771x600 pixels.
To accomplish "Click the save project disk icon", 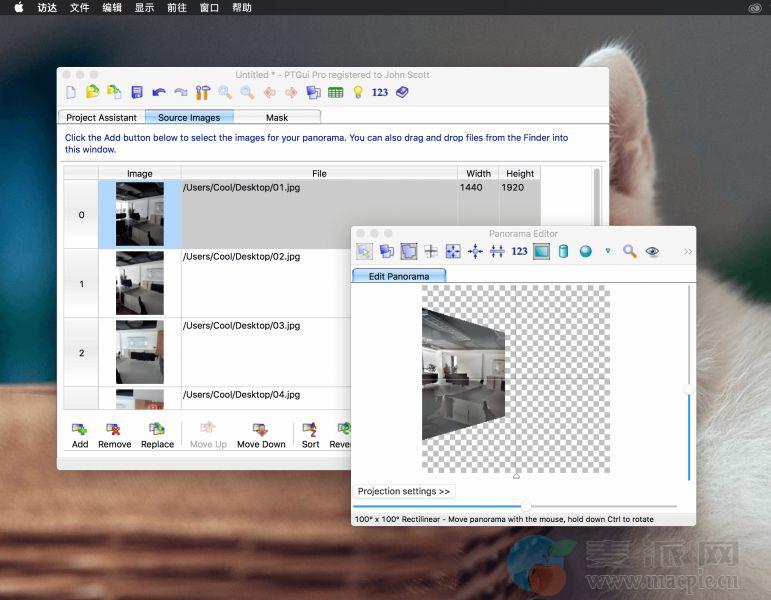I will click(136, 92).
